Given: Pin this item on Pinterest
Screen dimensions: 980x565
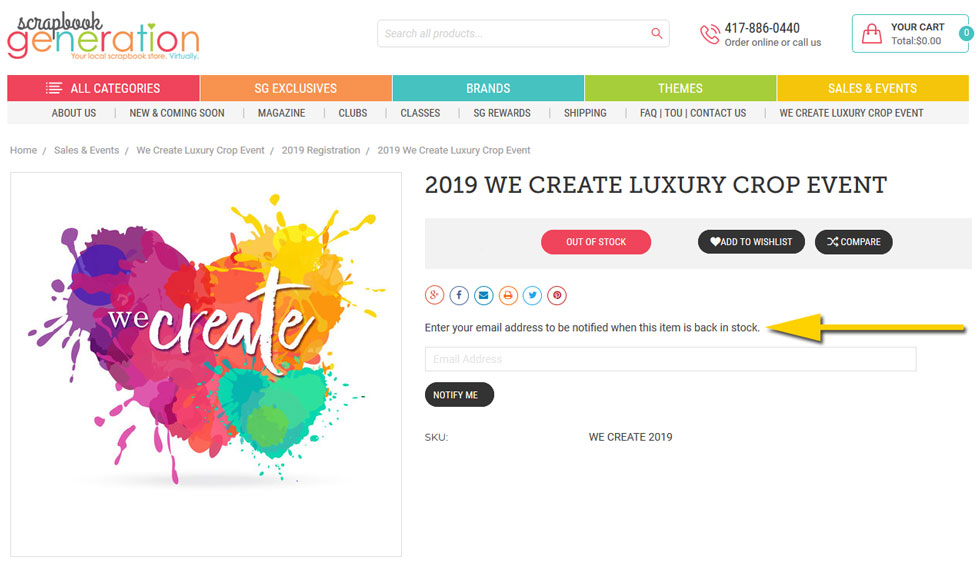Looking at the screenshot, I should click(x=557, y=295).
